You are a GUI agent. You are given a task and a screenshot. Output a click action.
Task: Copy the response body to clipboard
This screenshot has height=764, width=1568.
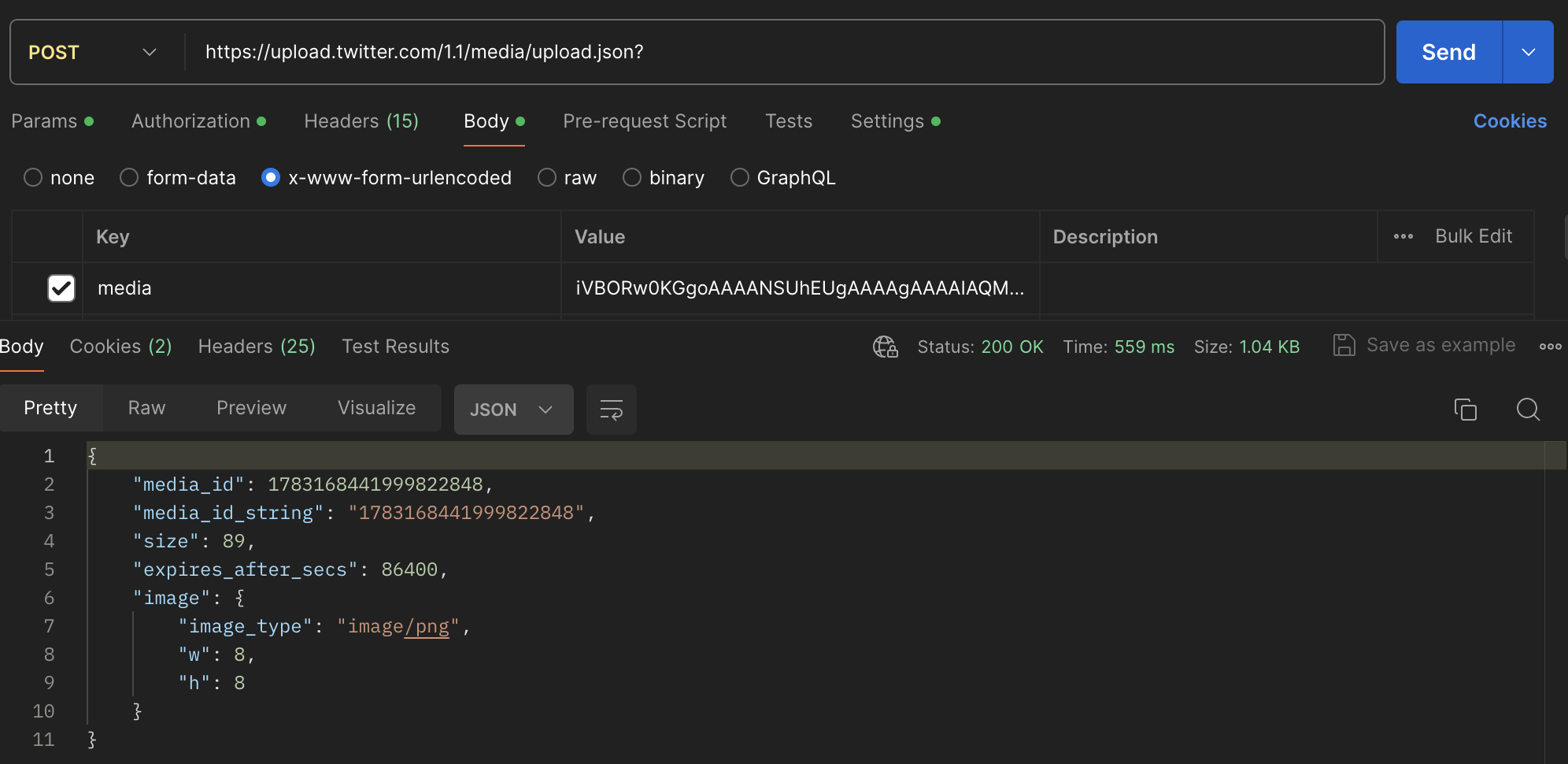1465,409
